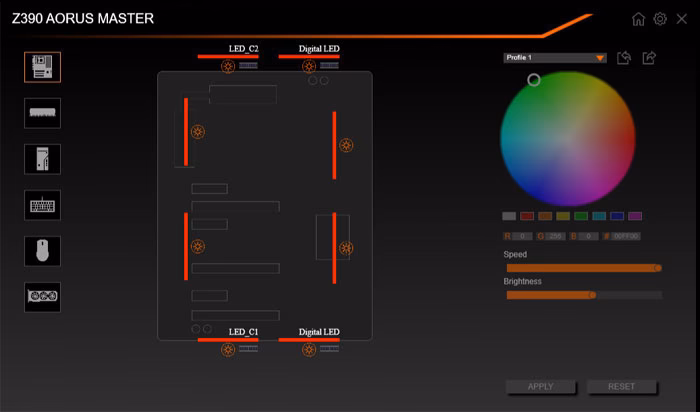This screenshot has height=412, width=700.
Task: Click the R value input field
Action: [x=522, y=236]
